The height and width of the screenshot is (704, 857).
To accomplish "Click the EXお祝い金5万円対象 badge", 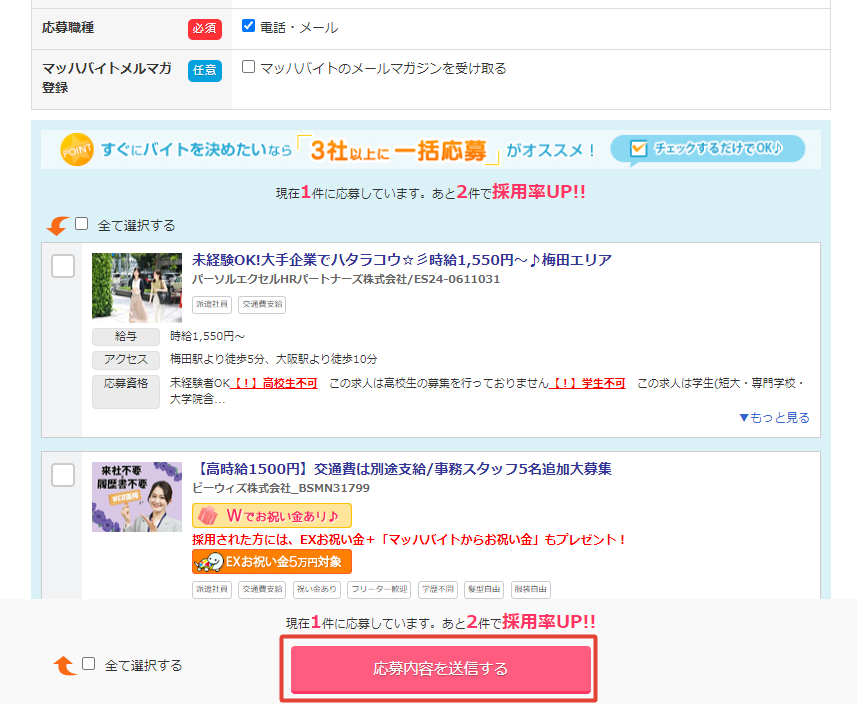I will point(272,561).
